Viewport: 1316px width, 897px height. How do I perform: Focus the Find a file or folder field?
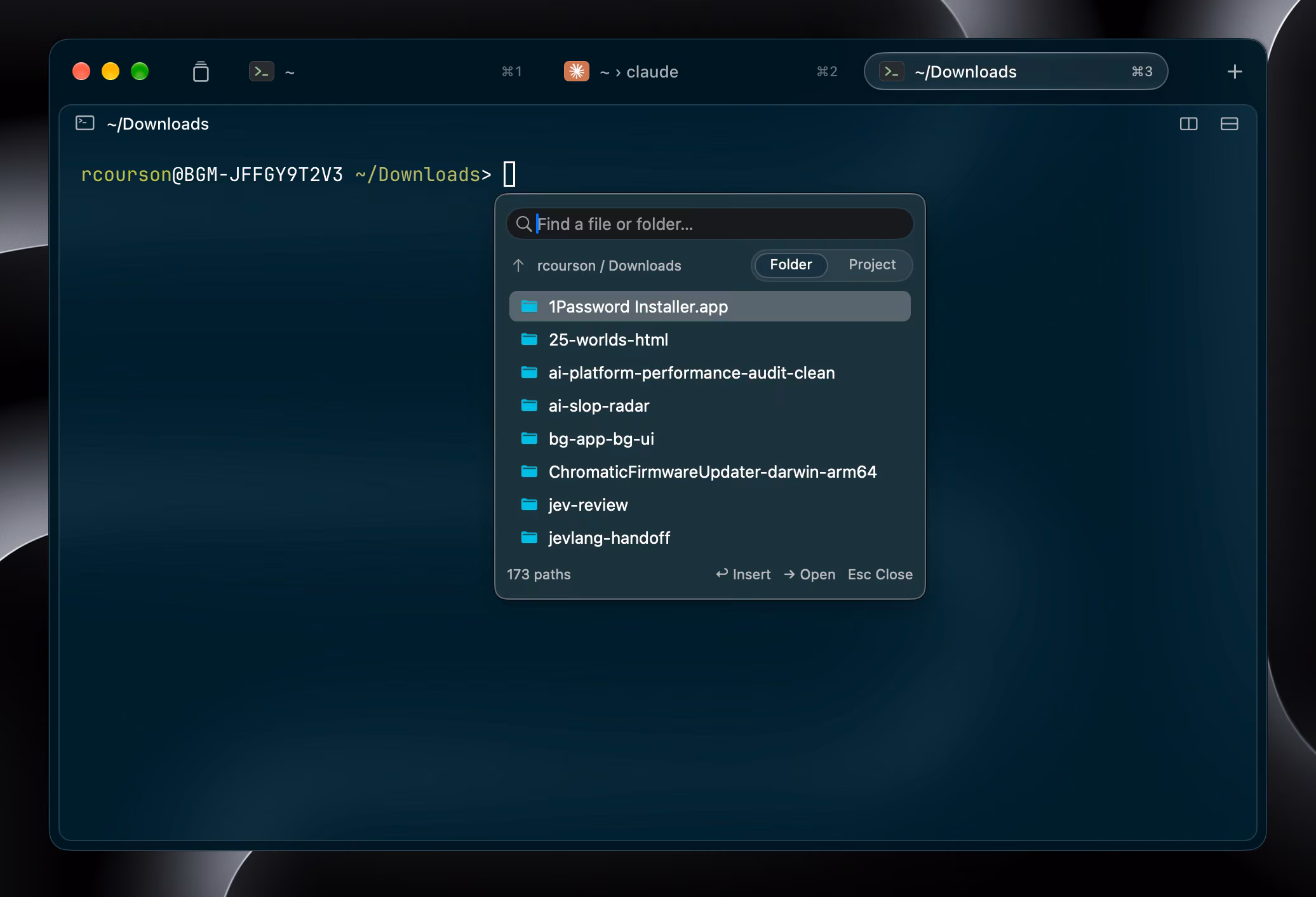pos(709,224)
